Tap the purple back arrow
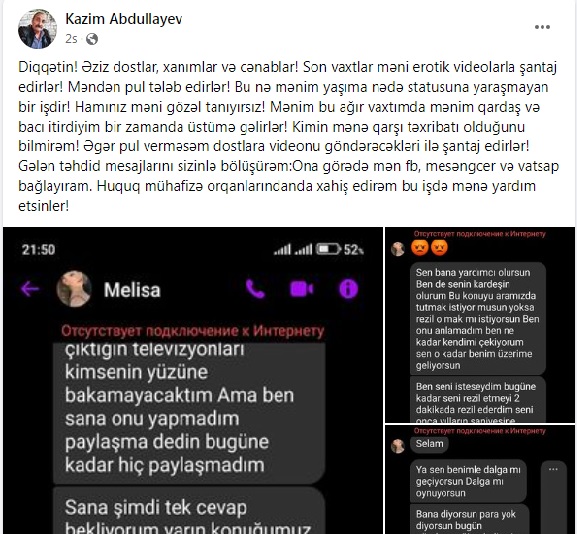The height and width of the screenshot is (534, 577). pos(30,289)
